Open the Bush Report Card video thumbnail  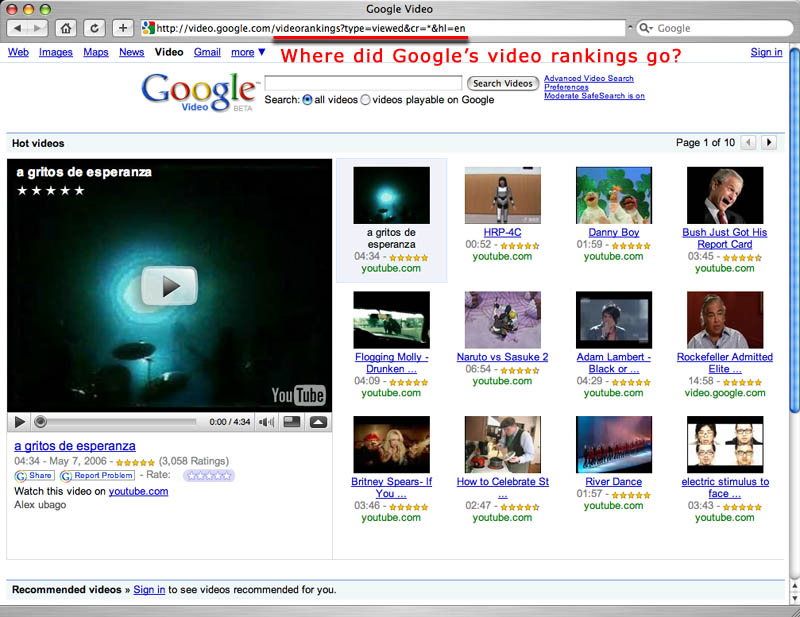tap(725, 195)
